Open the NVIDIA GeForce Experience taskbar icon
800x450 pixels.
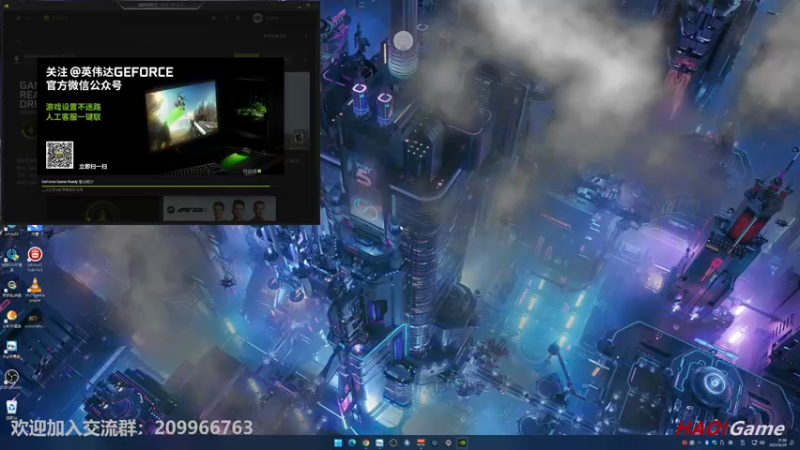pyautogui.click(x=462, y=443)
